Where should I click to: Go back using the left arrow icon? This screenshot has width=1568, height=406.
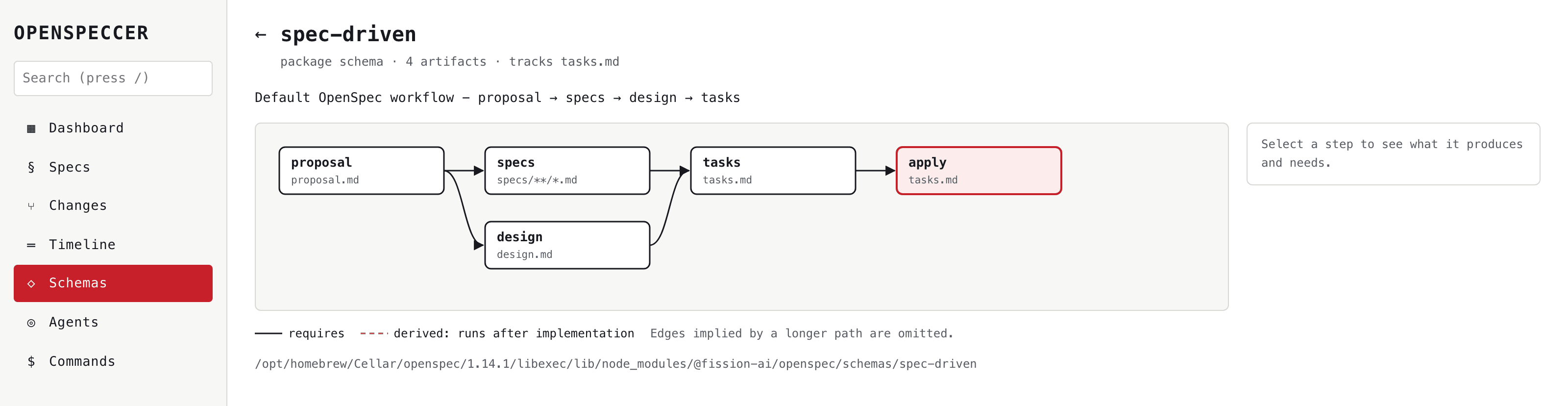coord(261,35)
